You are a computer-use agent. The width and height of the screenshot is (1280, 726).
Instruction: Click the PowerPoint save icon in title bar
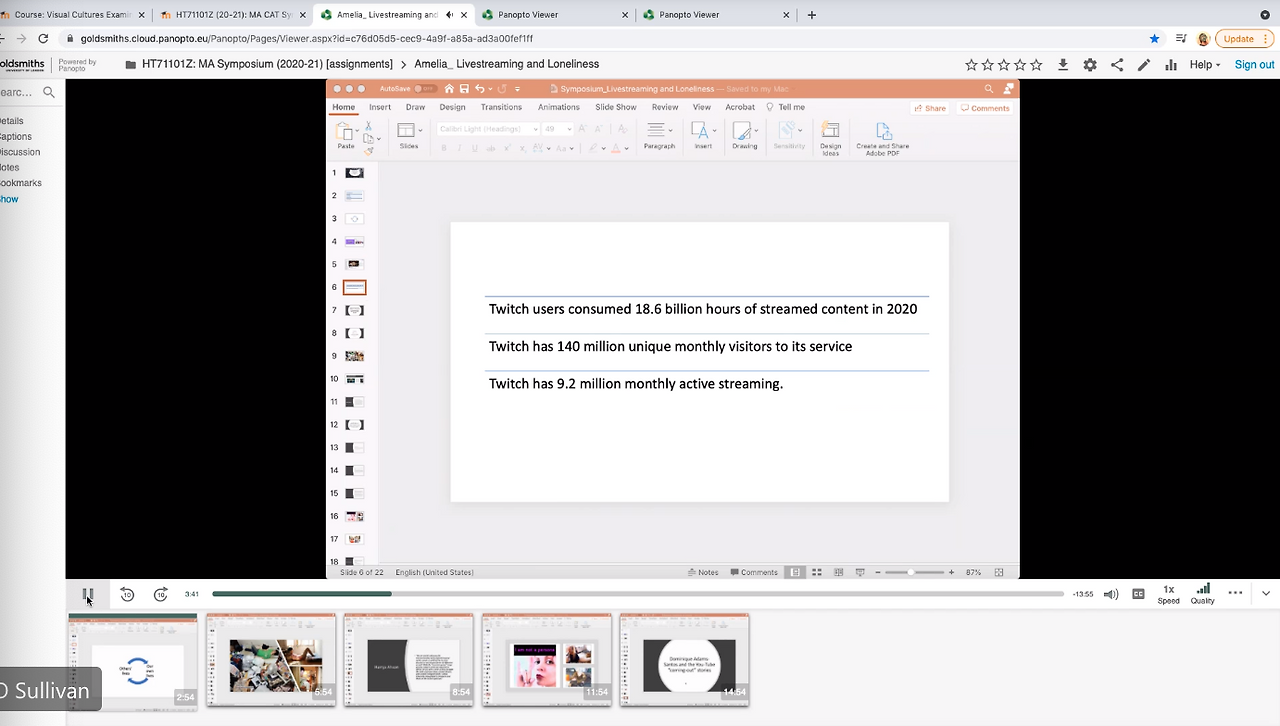[464, 89]
